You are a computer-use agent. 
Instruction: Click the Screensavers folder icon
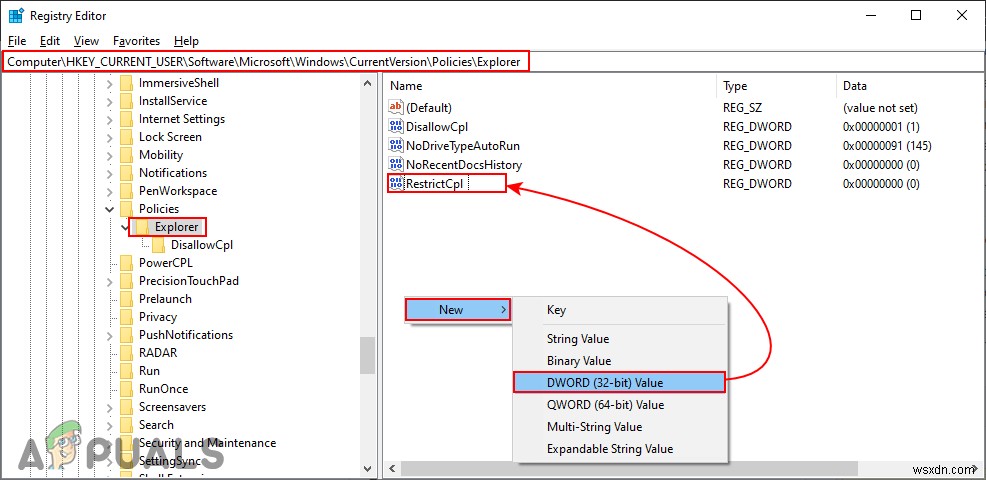tap(126, 406)
